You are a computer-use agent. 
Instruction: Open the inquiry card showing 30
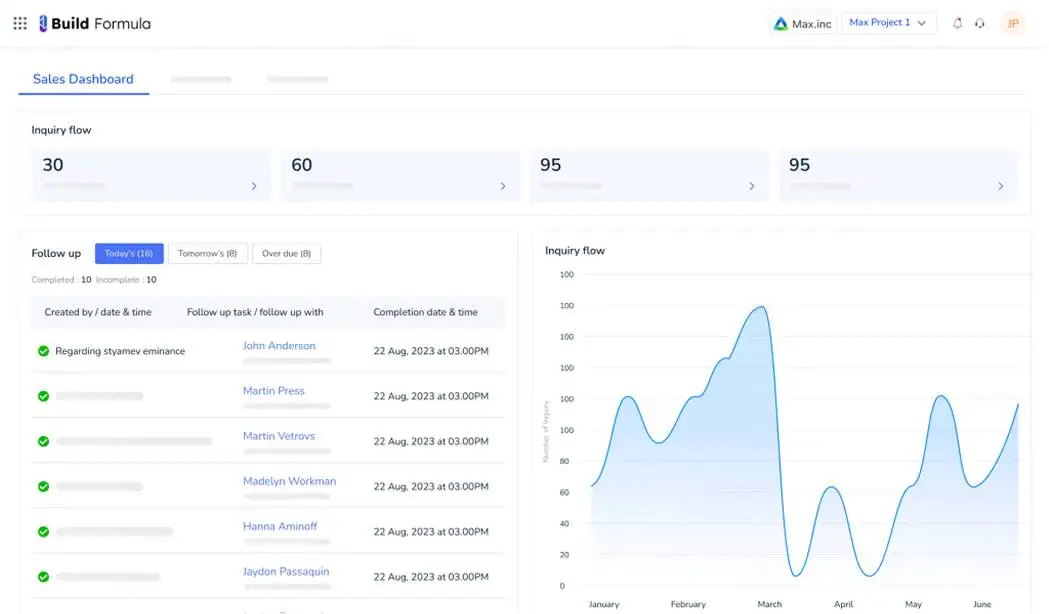click(x=151, y=175)
